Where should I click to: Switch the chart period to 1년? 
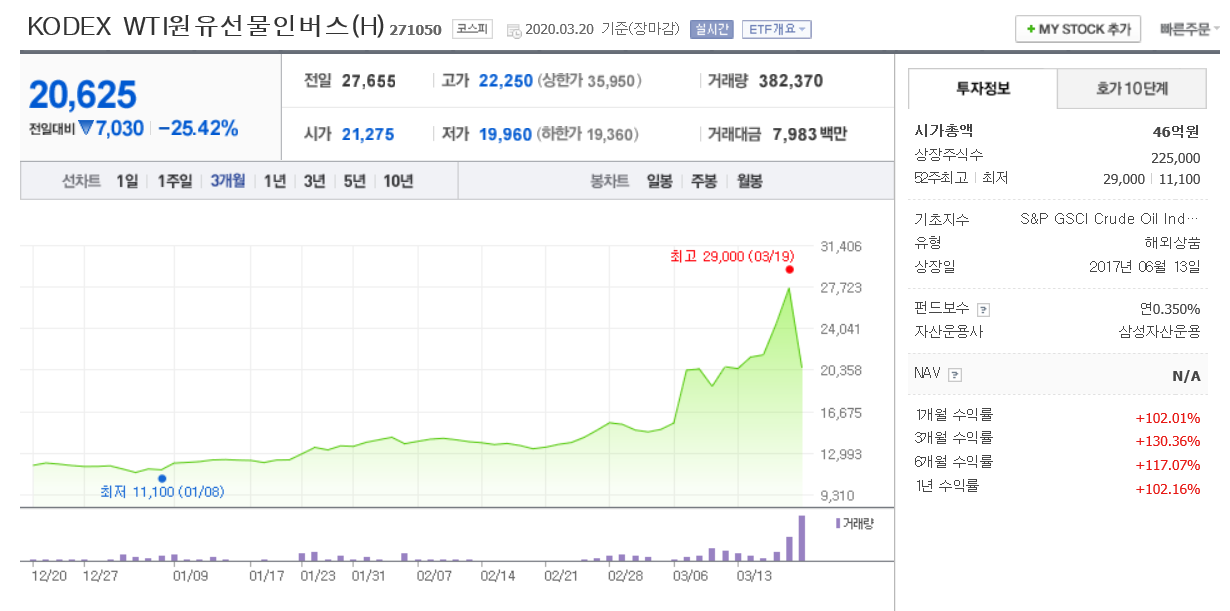[x=275, y=181]
